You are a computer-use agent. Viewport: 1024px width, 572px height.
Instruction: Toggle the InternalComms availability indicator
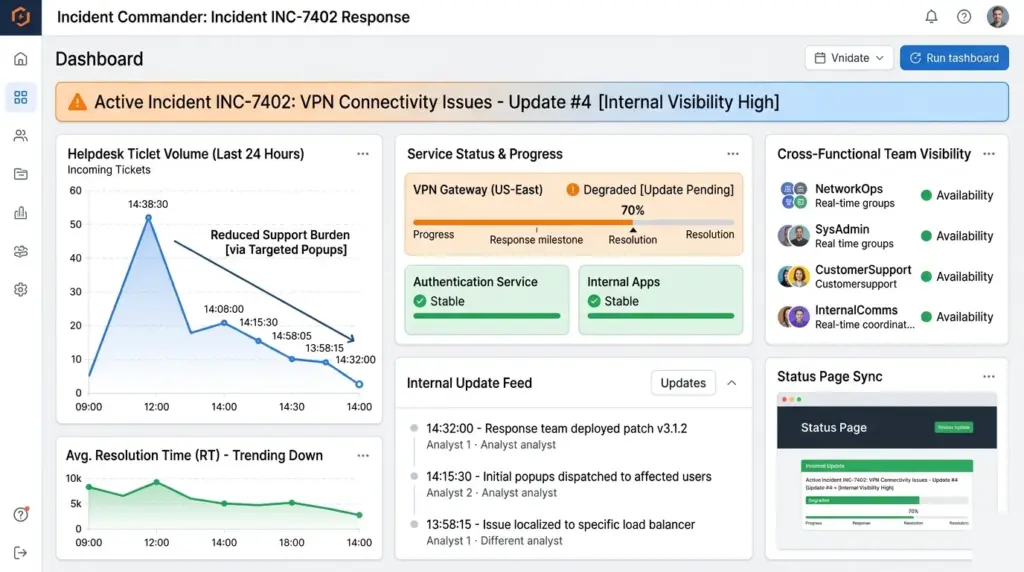926,318
